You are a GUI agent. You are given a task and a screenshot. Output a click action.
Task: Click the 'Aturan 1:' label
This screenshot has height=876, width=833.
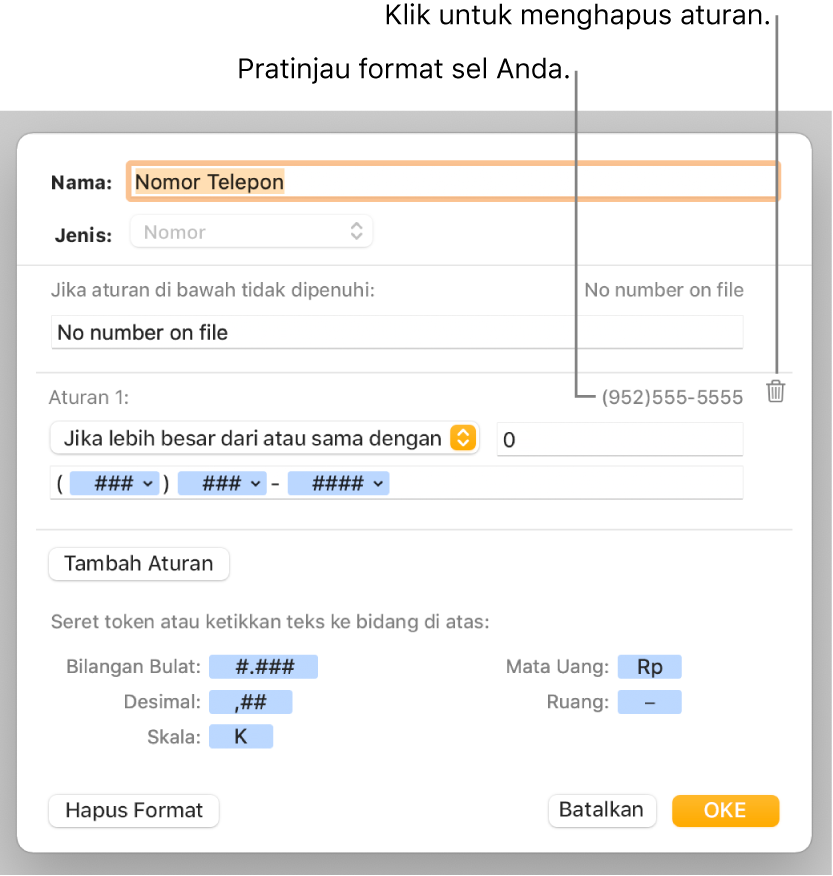(89, 397)
